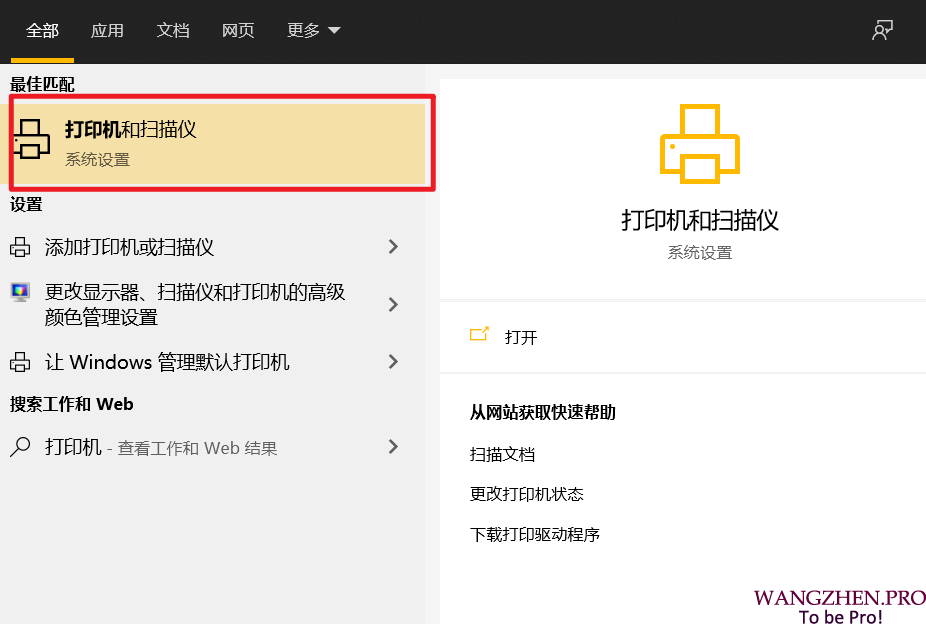Expand the 让 Windows 管理默认打印机 arrow
This screenshot has width=926, height=624.
tap(393, 362)
